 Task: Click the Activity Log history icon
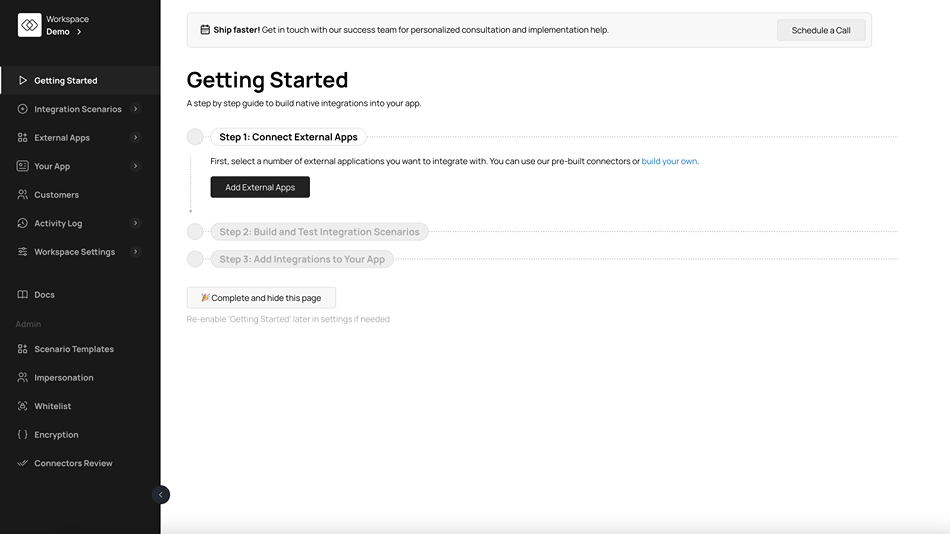pos(23,224)
